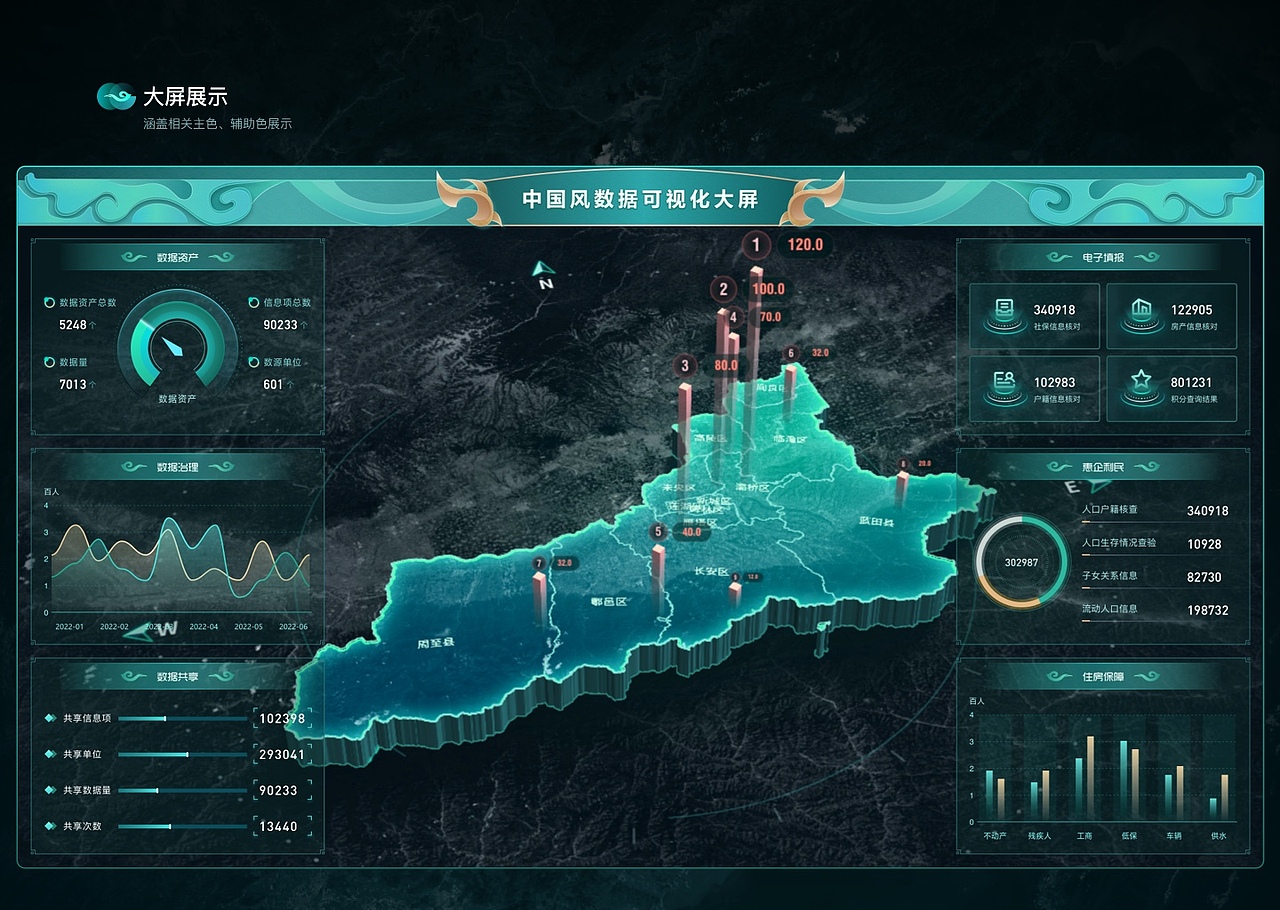Click the diamond bullet beside 共享次数

tap(49, 826)
